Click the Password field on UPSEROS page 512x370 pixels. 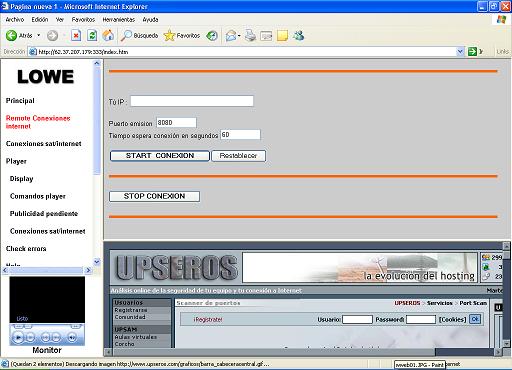[x=421, y=319]
